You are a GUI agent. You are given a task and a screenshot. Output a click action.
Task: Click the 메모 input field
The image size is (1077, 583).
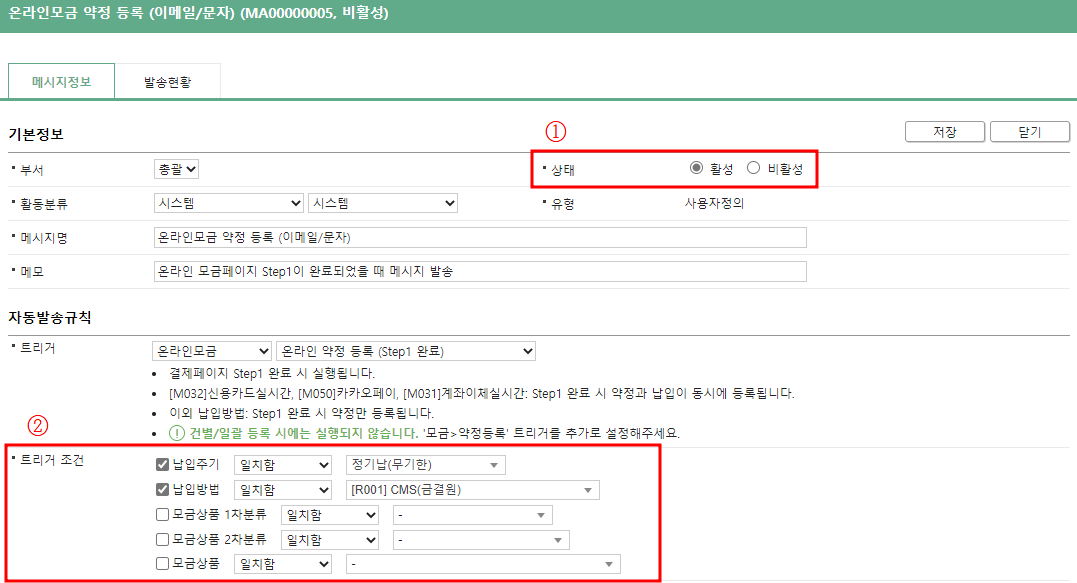(x=480, y=271)
